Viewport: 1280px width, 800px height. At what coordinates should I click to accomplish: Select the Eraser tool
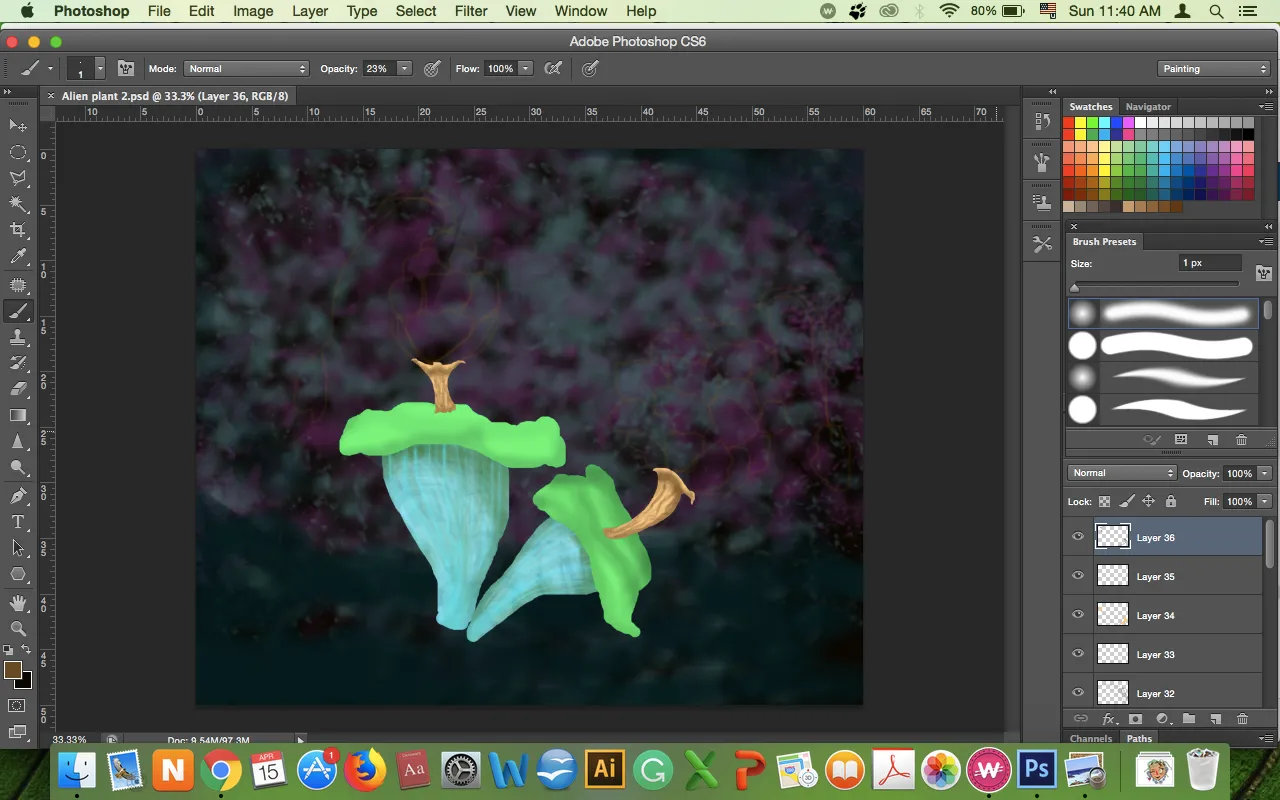point(18,389)
